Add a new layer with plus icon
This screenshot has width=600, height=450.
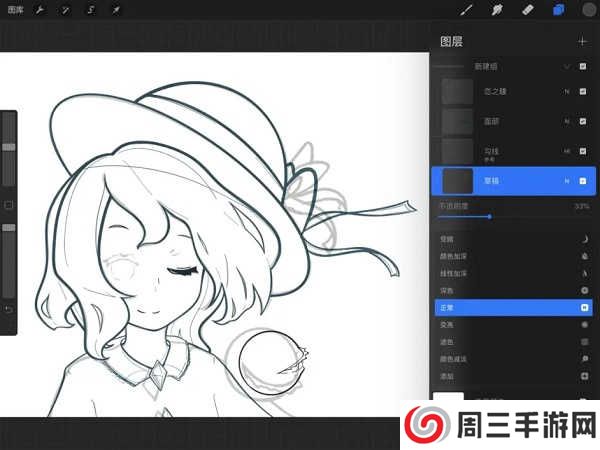[x=582, y=41]
